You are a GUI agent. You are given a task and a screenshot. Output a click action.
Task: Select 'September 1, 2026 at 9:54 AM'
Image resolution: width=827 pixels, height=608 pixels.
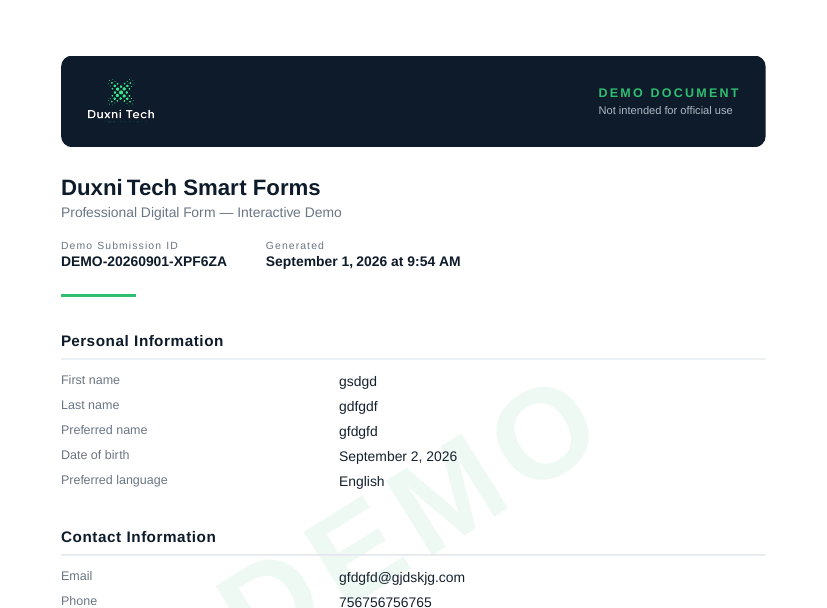pyautogui.click(x=363, y=262)
